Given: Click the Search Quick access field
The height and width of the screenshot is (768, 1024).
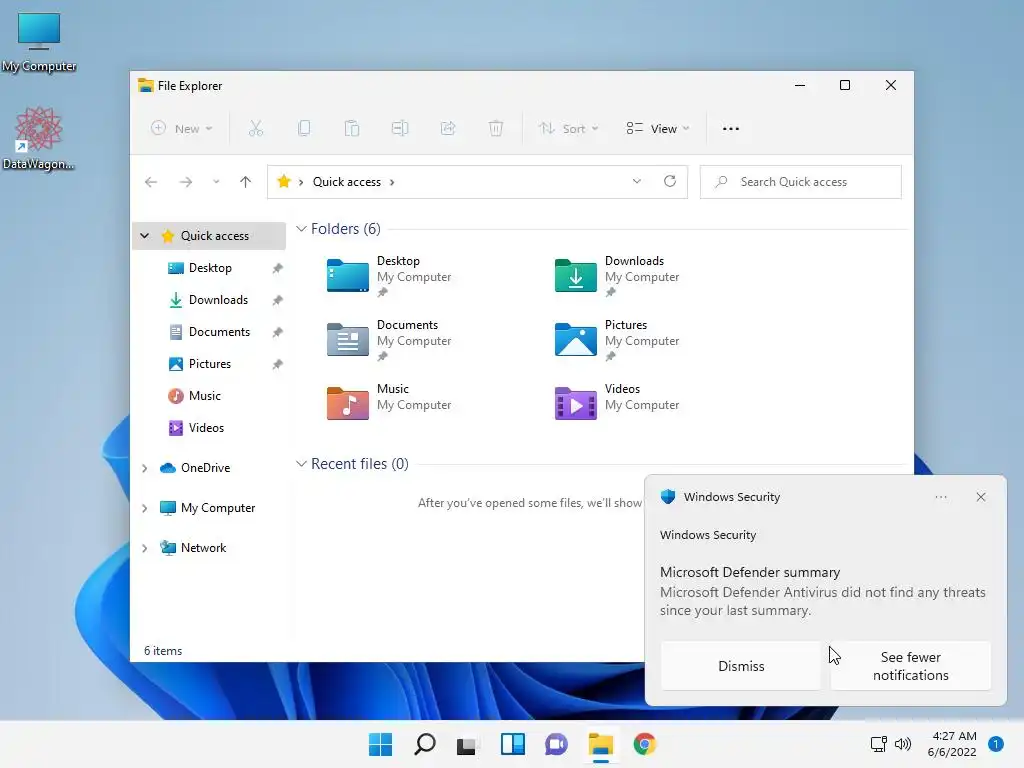Looking at the screenshot, I should click(801, 182).
